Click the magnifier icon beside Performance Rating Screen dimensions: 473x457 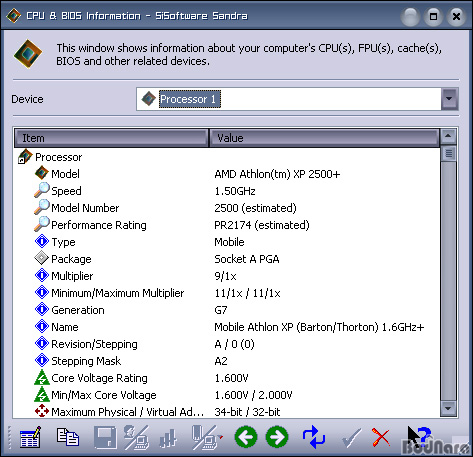pyautogui.click(x=42, y=224)
